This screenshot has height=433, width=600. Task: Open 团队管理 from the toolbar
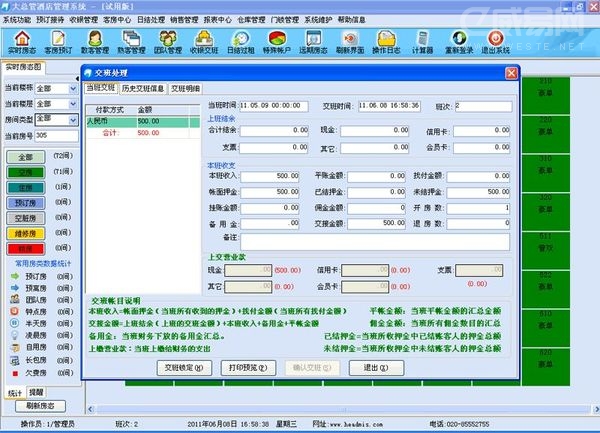pyautogui.click(x=168, y=42)
